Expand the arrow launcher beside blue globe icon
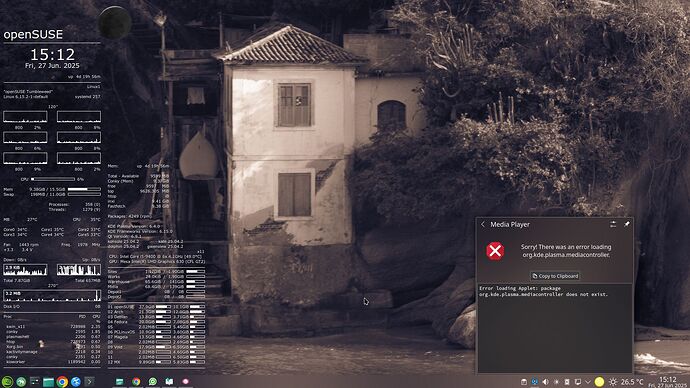 tap(89, 381)
